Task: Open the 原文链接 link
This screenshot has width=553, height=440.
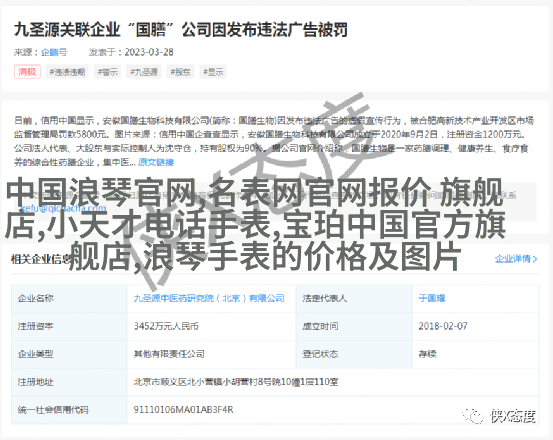Action: 156,162
